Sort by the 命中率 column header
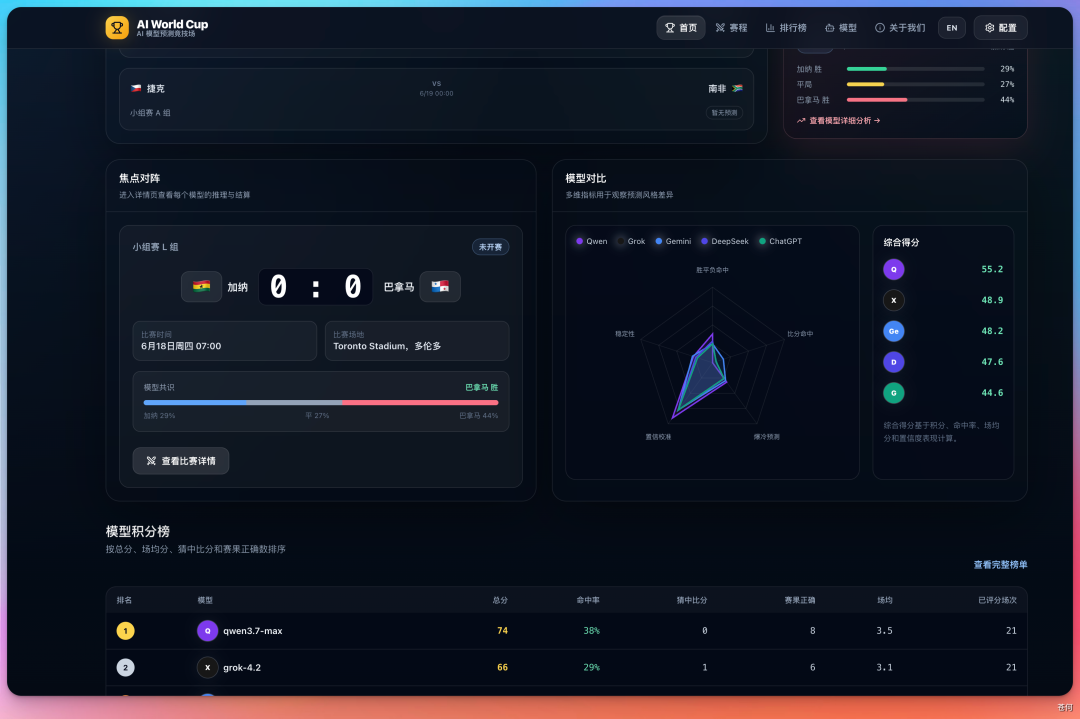 (588, 601)
